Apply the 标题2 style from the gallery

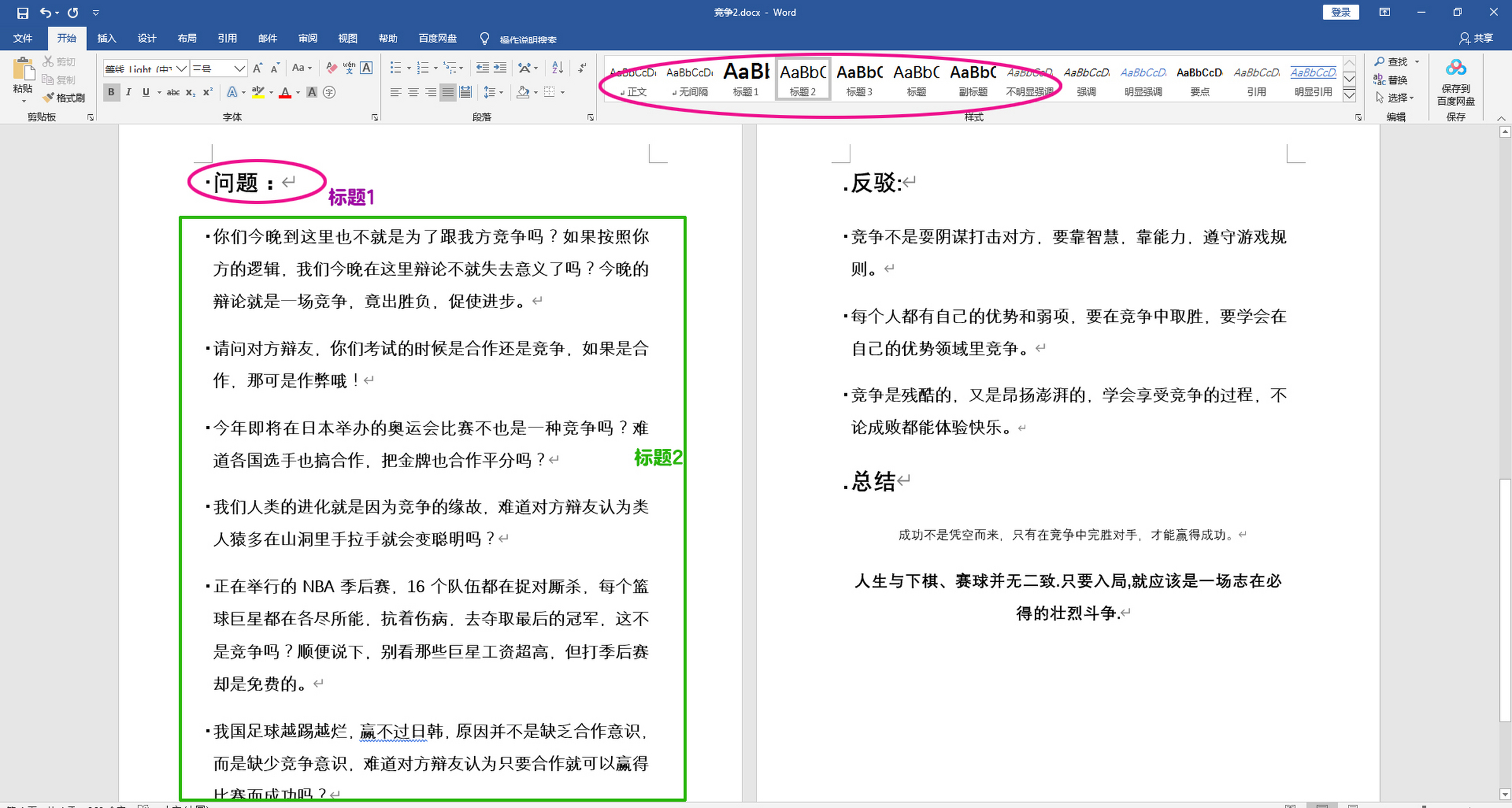[802, 78]
